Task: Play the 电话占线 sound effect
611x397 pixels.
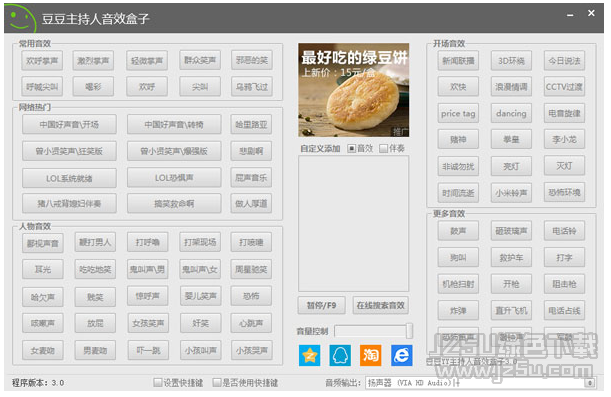Action: click(x=564, y=311)
